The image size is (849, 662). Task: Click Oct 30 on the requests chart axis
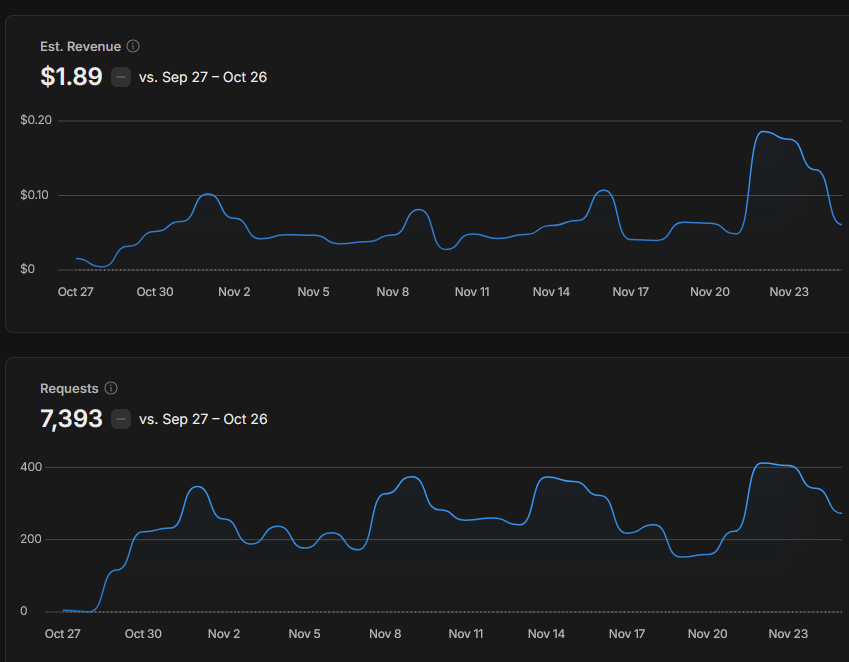click(143, 634)
